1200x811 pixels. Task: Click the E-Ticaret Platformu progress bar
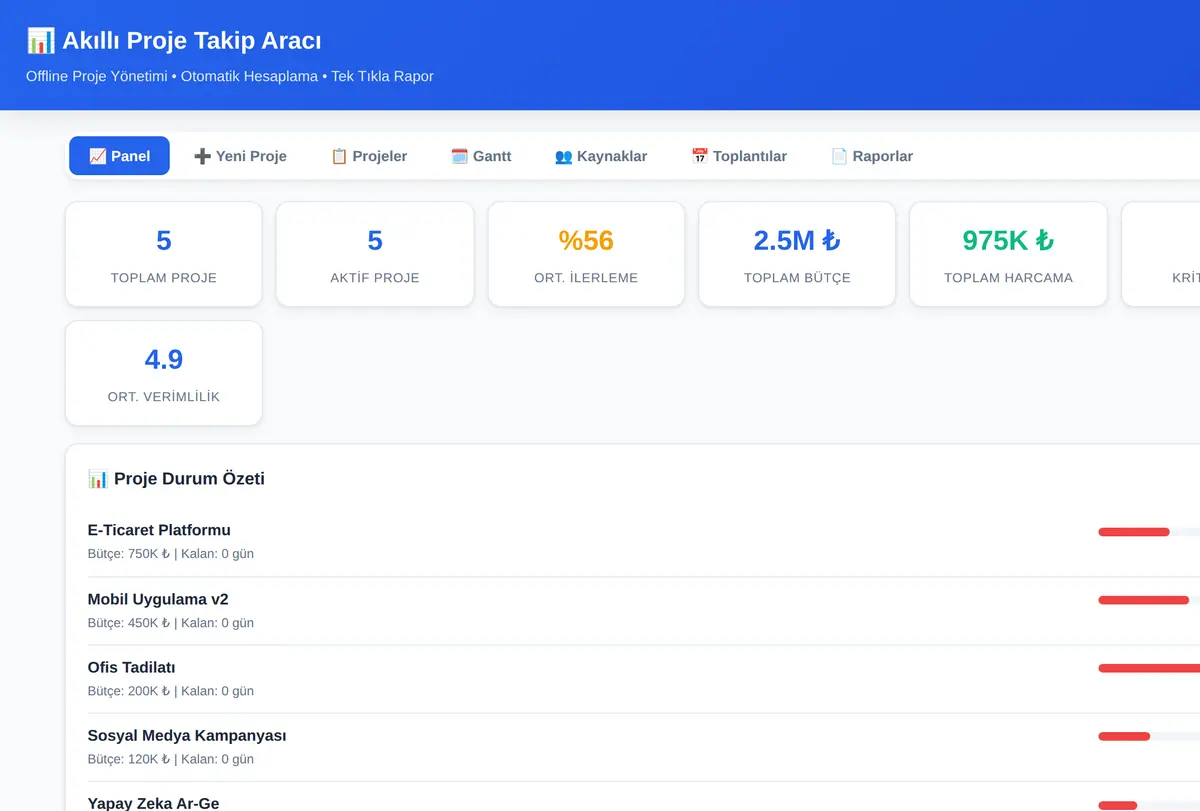pos(1149,532)
